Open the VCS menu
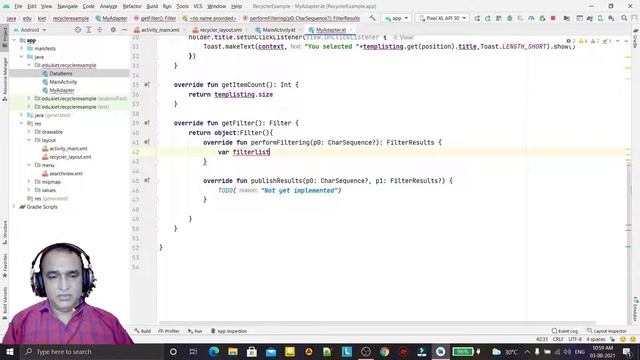The height and width of the screenshot is (360, 640). [x=198, y=6]
